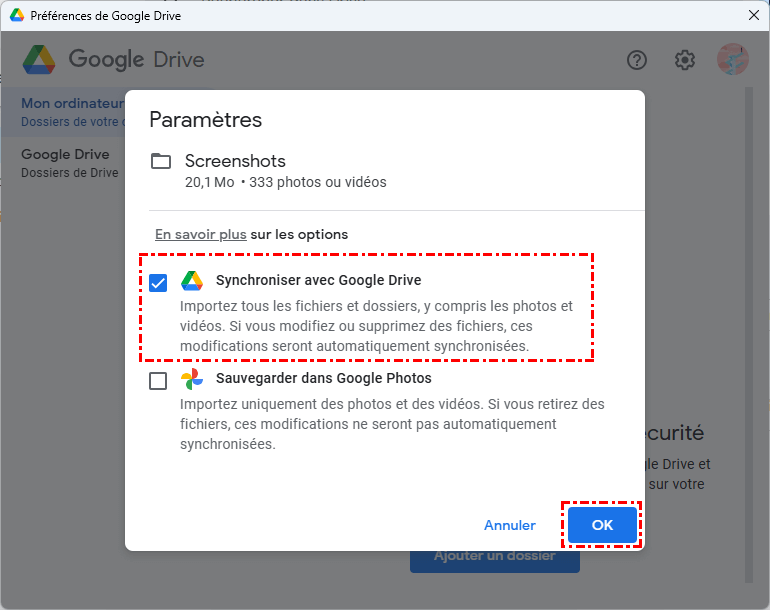The width and height of the screenshot is (770, 610).
Task: Confirm with the OK button
Action: (x=602, y=525)
